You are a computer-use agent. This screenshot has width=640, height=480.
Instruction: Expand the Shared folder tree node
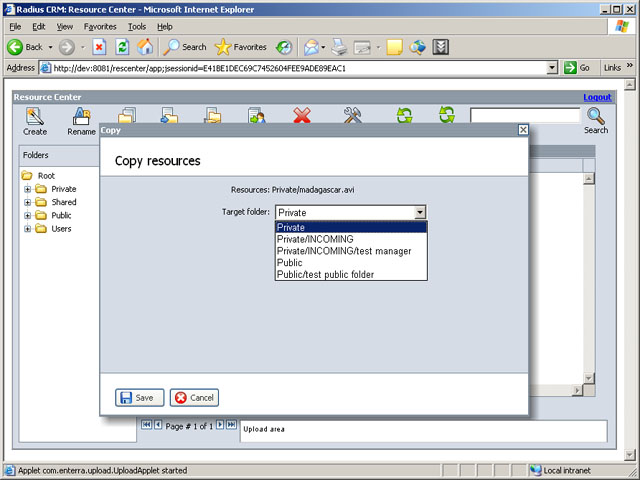[27, 202]
